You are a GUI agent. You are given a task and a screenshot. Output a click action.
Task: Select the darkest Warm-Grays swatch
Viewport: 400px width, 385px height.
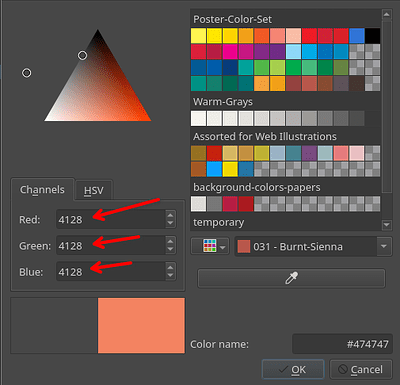[372, 118]
